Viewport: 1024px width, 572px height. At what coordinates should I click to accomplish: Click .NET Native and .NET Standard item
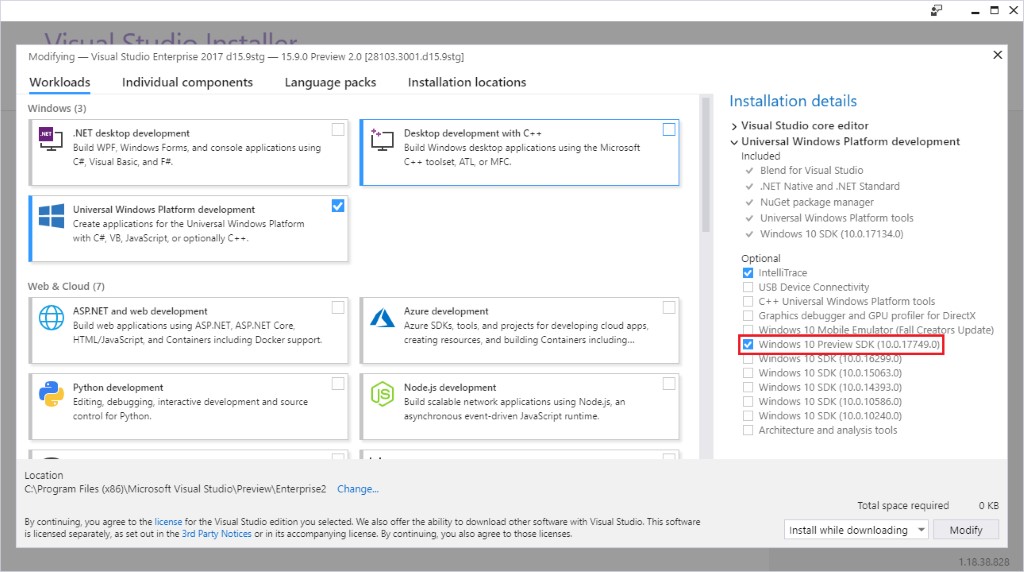(829, 186)
